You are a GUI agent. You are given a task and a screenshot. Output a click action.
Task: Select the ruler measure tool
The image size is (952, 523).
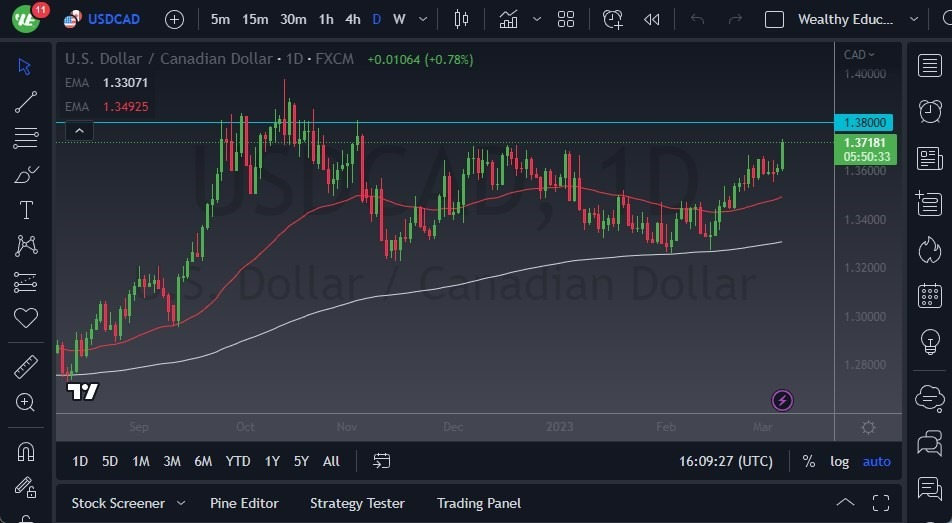26,367
